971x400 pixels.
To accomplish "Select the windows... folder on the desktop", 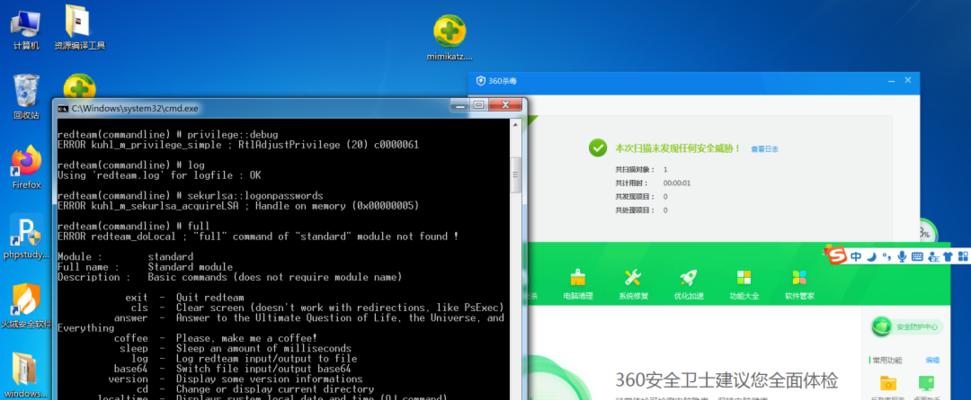I will (x=26, y=375).
